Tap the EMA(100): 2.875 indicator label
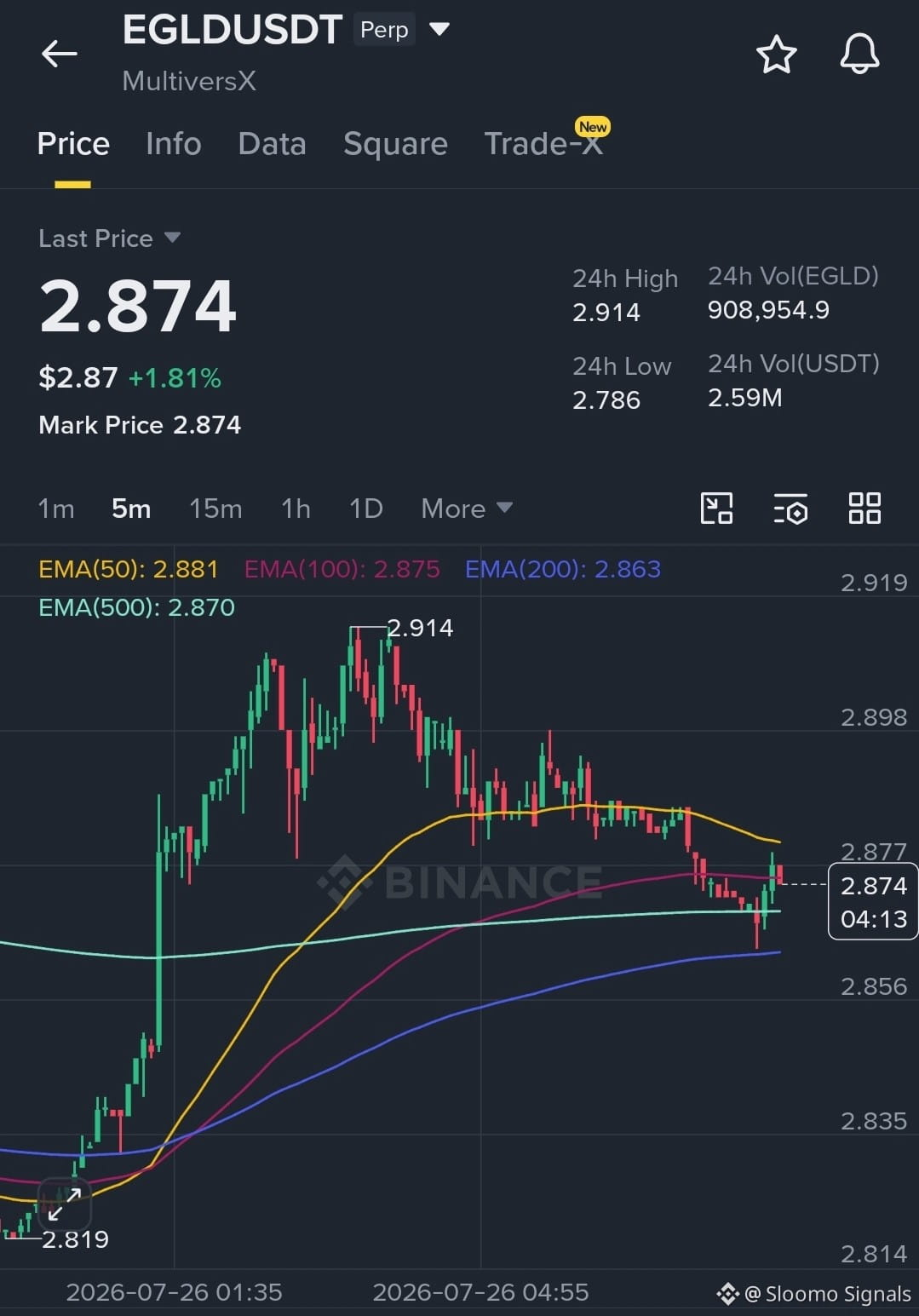Viewport: 919px width, 1316px height. 342,569
